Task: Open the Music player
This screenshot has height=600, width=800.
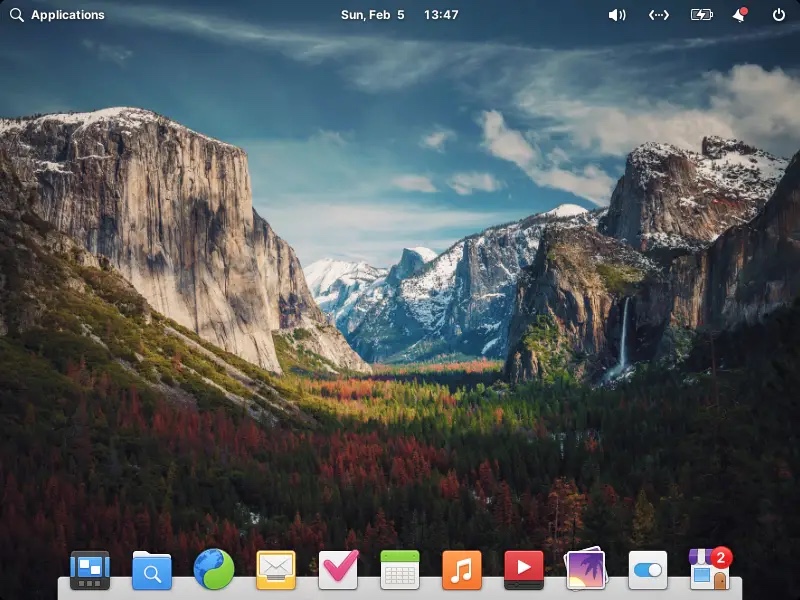Action: pyautogui.click(x=462, y=568)
